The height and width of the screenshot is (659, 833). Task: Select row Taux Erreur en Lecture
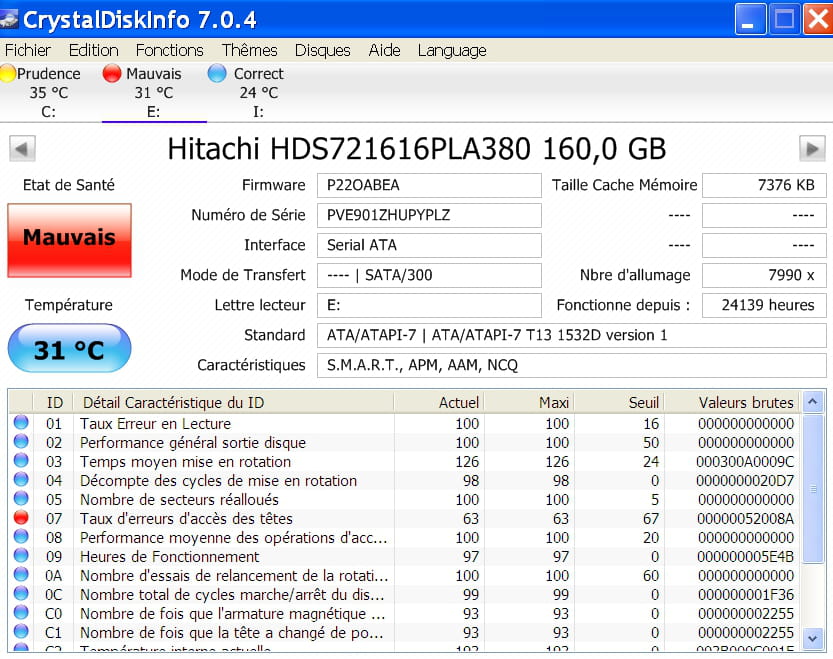coord(405,424)
